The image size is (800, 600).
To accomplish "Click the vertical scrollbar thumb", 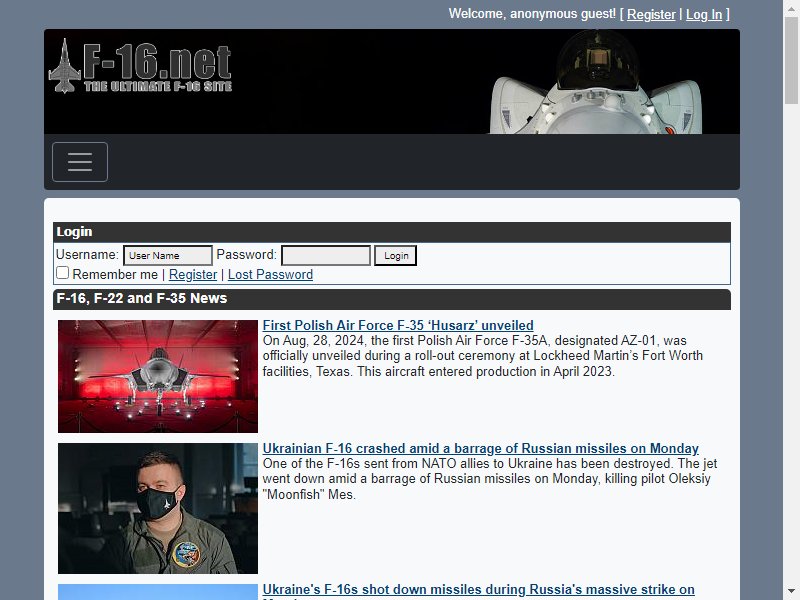I will 791,60.
